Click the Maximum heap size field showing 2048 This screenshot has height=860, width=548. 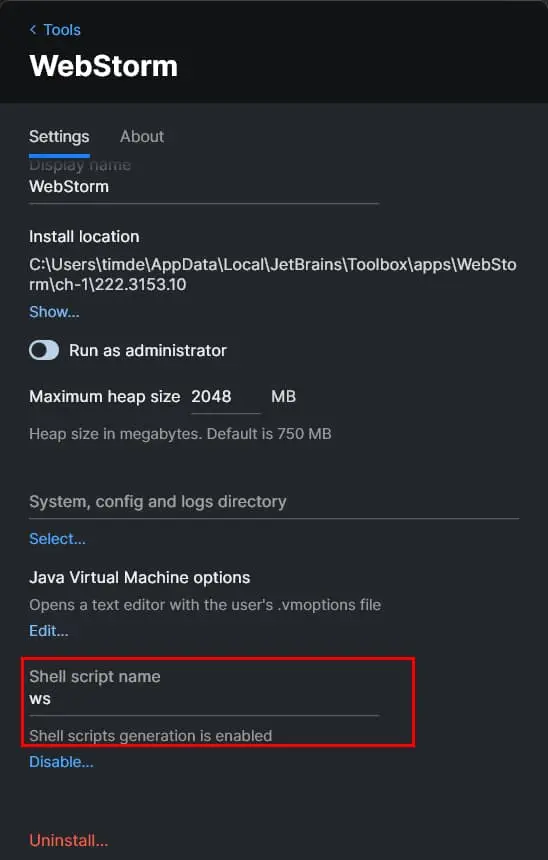(x=225, y=397)
